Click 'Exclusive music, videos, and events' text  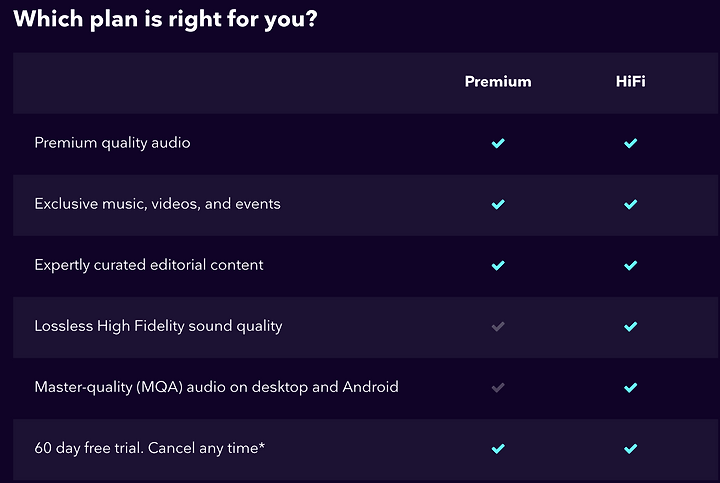158,204
